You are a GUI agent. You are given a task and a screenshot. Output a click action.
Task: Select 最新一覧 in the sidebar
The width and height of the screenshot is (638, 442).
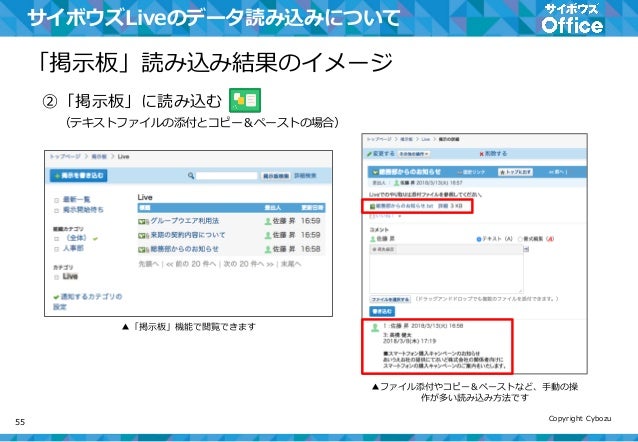[x=76, y=200]
